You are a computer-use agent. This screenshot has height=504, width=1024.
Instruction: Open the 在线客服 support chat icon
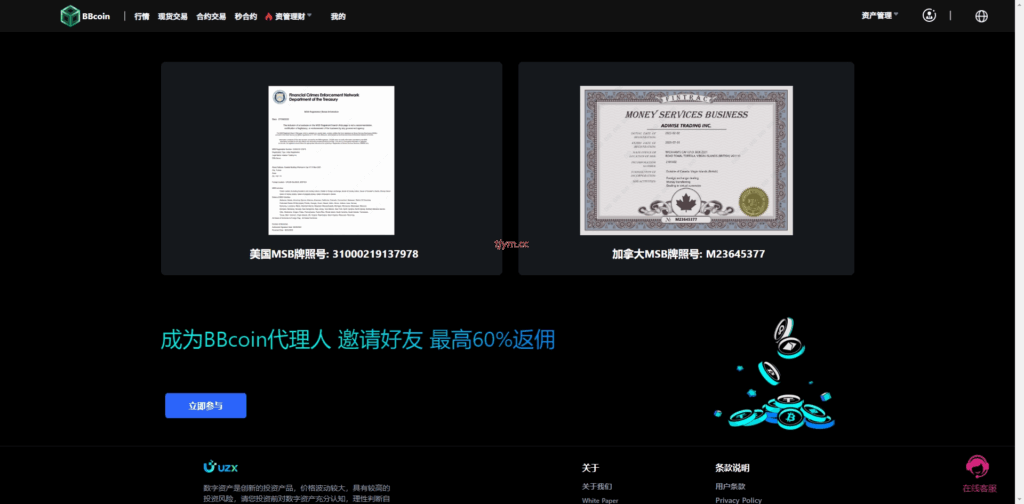978,468
